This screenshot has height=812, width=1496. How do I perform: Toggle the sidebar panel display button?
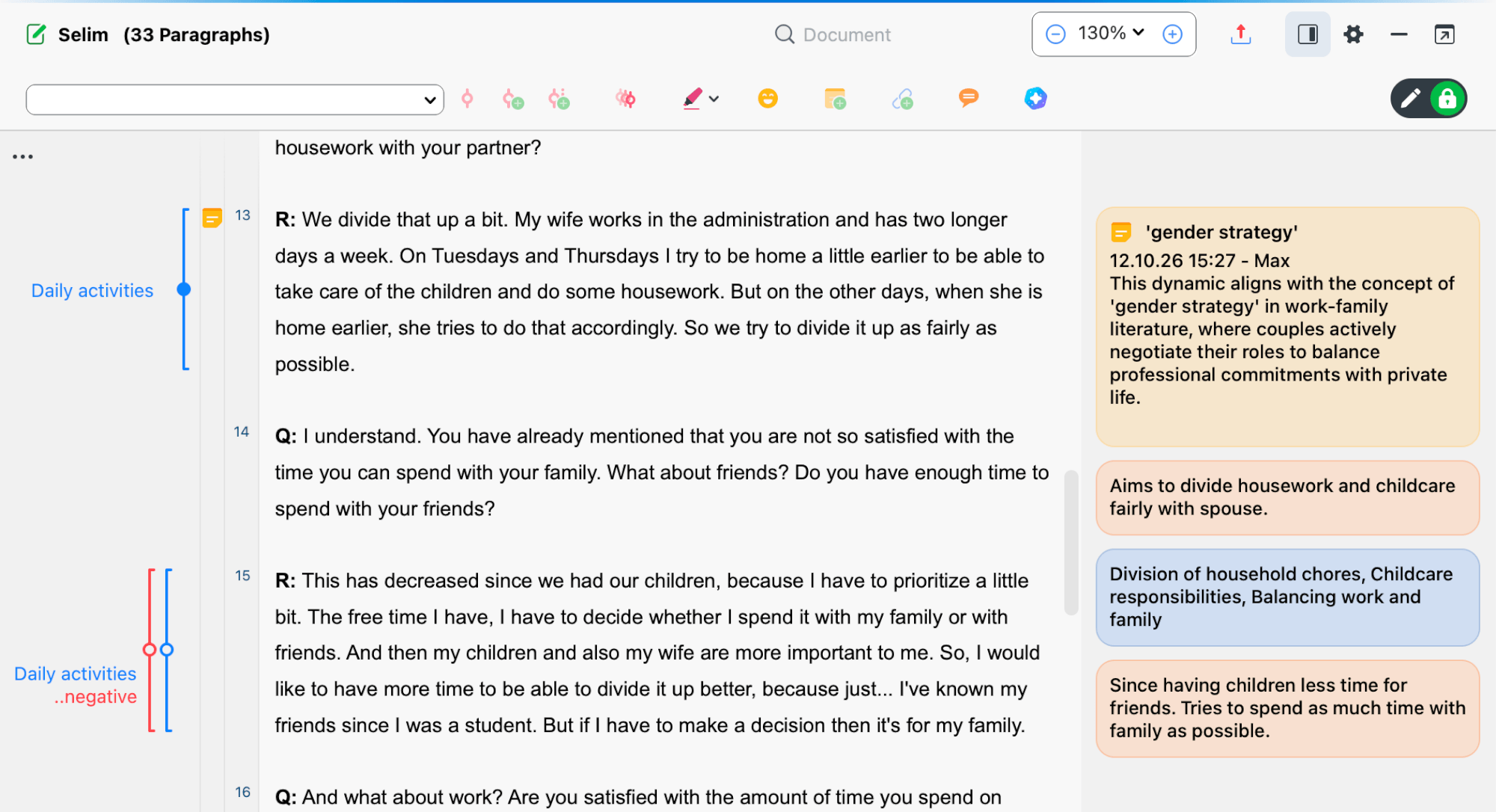pyautogui.click(x=1308, y=34)
